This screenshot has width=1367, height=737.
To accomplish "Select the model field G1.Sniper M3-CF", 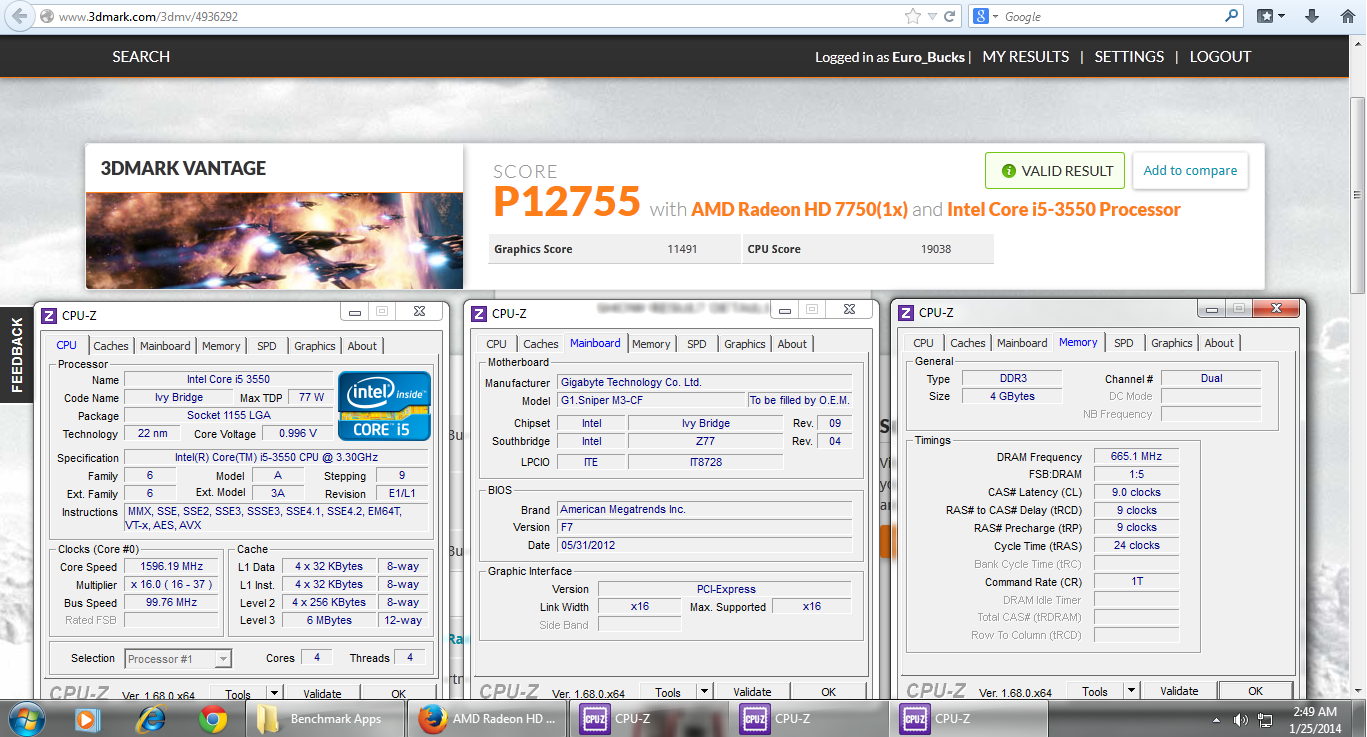I will pos(652,400).
